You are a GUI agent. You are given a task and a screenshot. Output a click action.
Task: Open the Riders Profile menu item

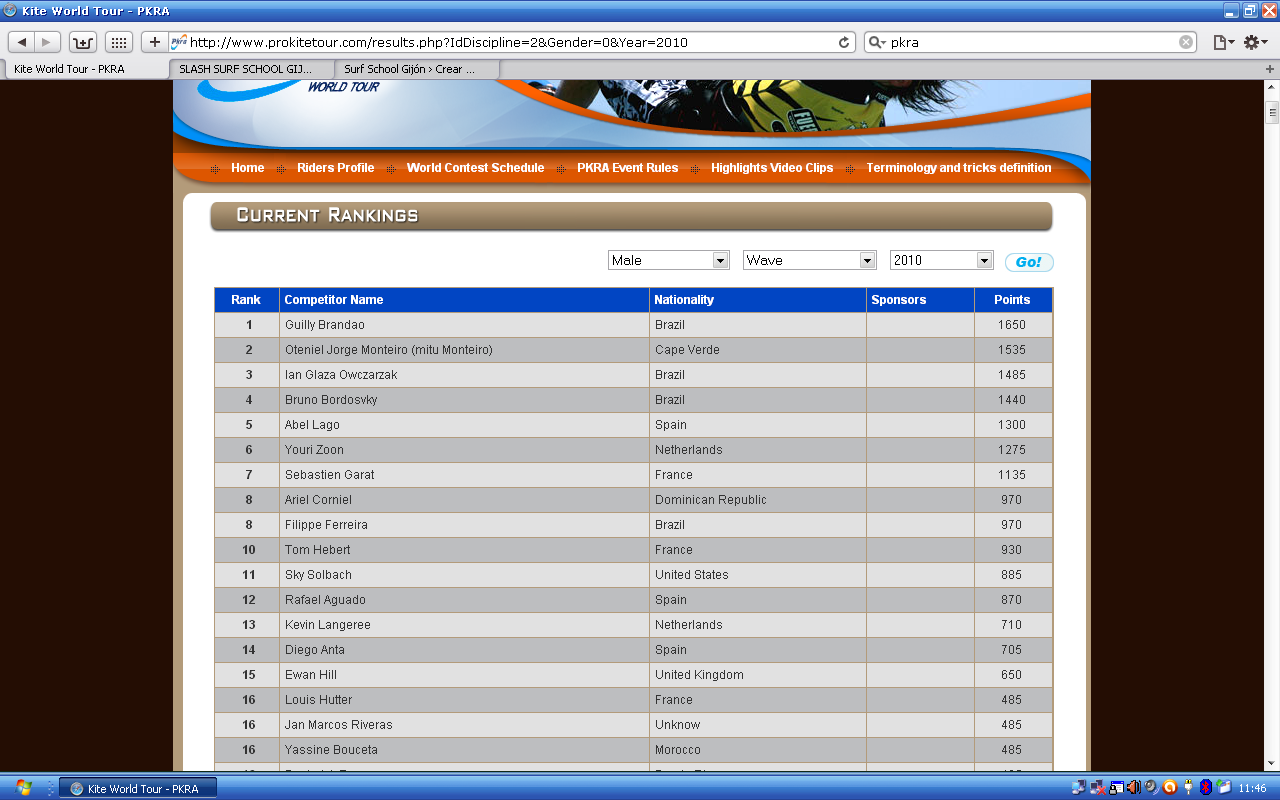click(335, 168)
